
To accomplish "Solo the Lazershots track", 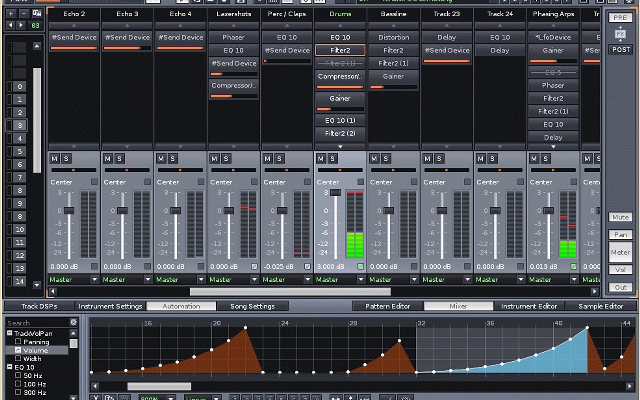I will [x=226, y=159].
